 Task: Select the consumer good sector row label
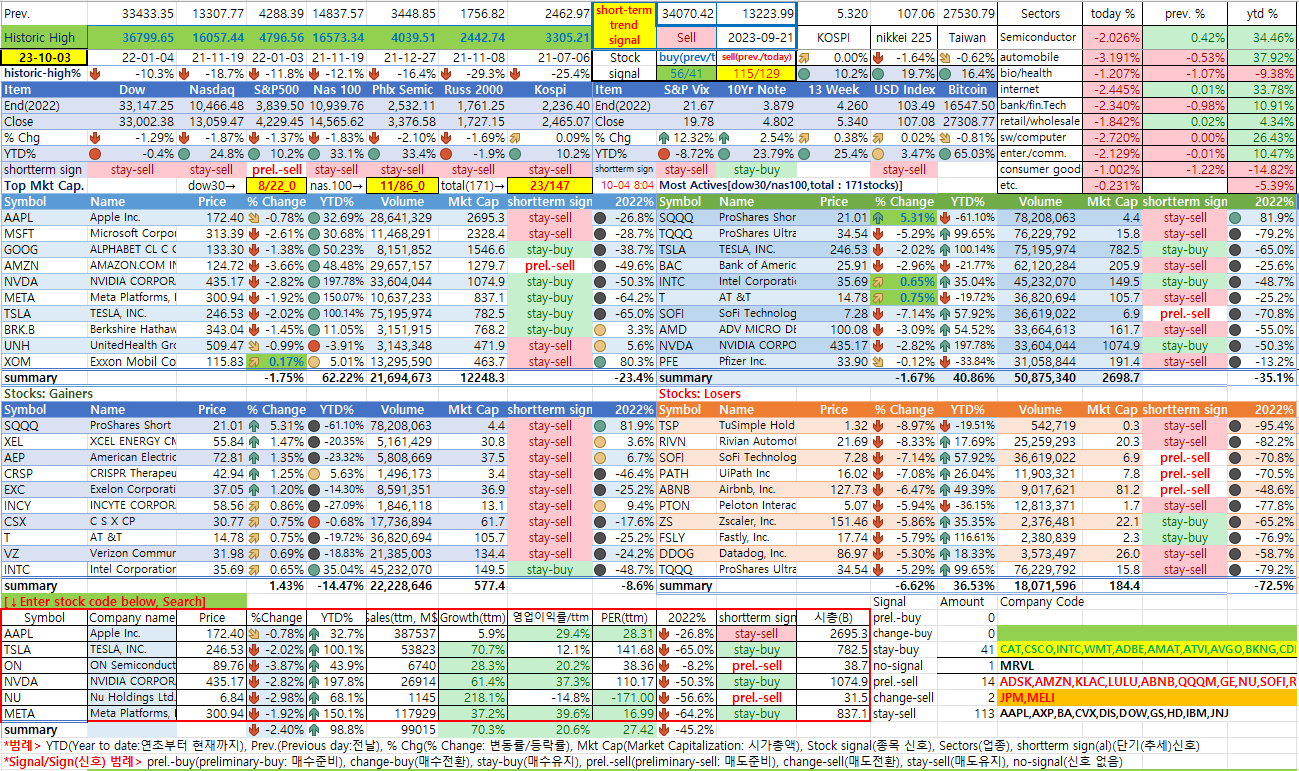pyautogui.click(x=1041, y=169)
